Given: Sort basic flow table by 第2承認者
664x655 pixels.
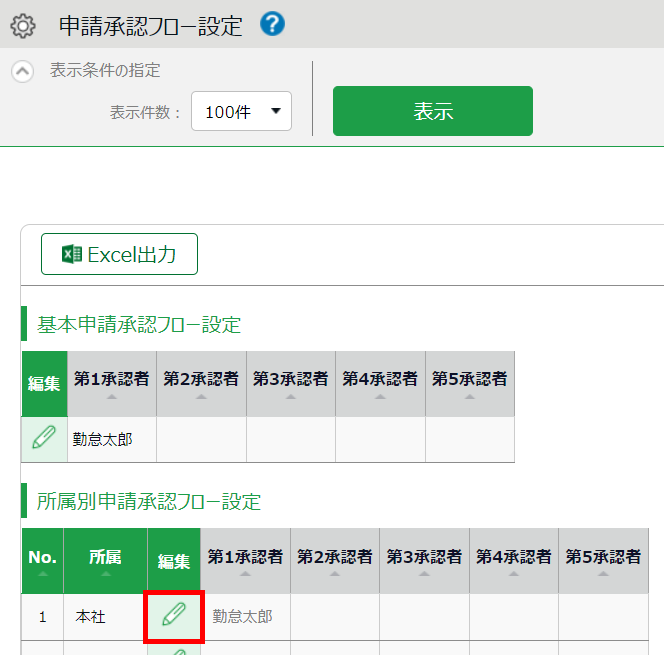Looking at the screenshot, I should (x=201, y=384).
